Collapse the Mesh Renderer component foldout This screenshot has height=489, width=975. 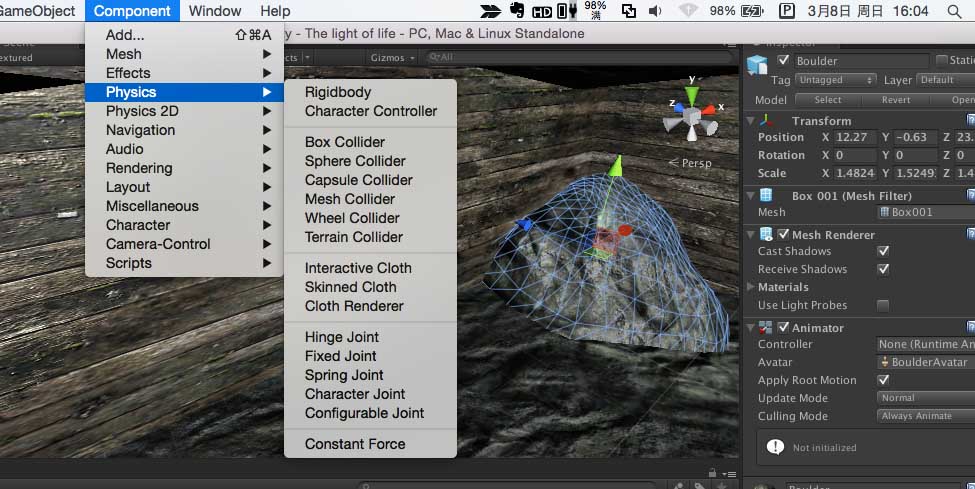click(750, 235)
